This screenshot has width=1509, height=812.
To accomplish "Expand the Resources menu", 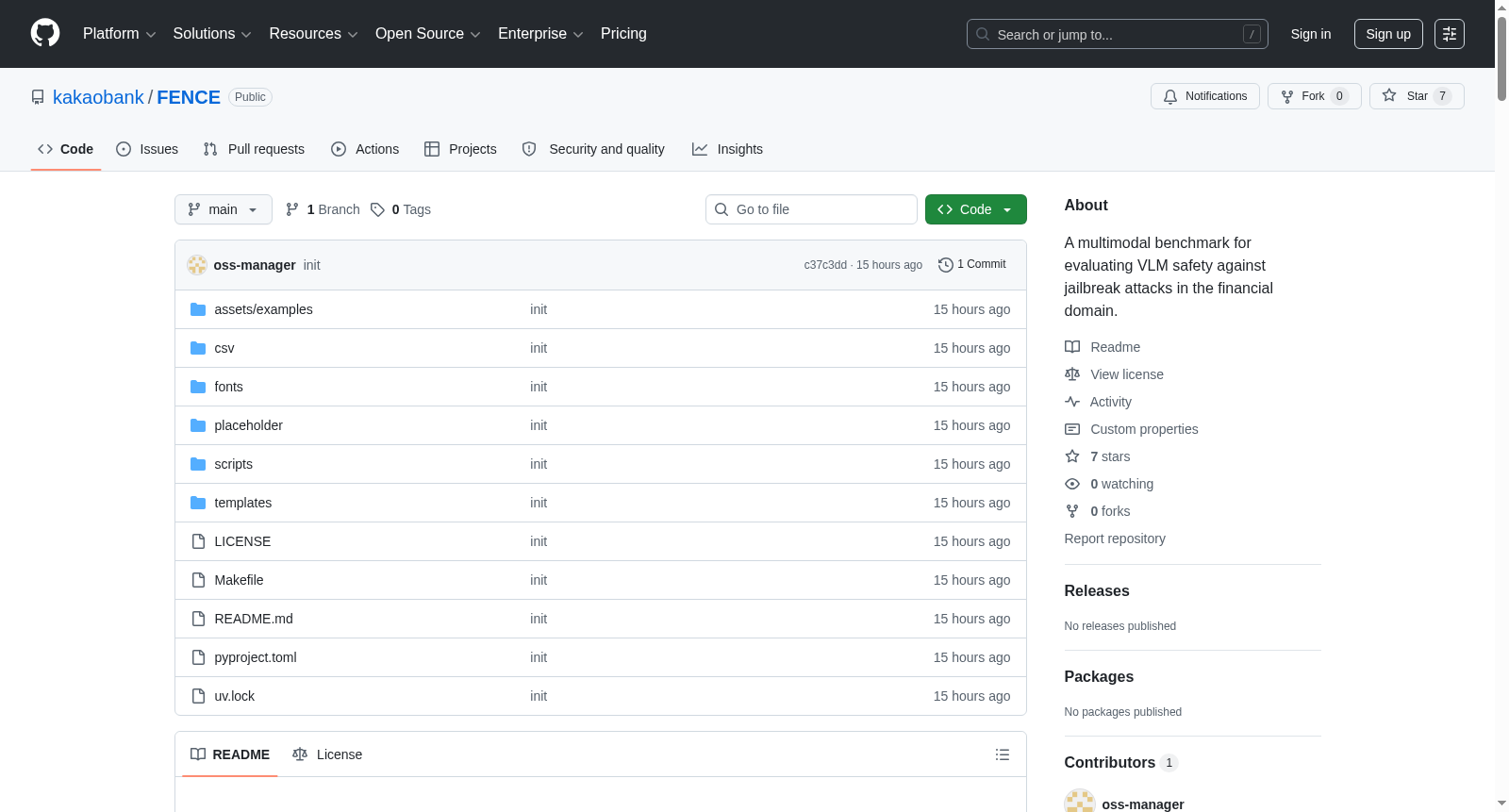I will [x=313, y=34].
